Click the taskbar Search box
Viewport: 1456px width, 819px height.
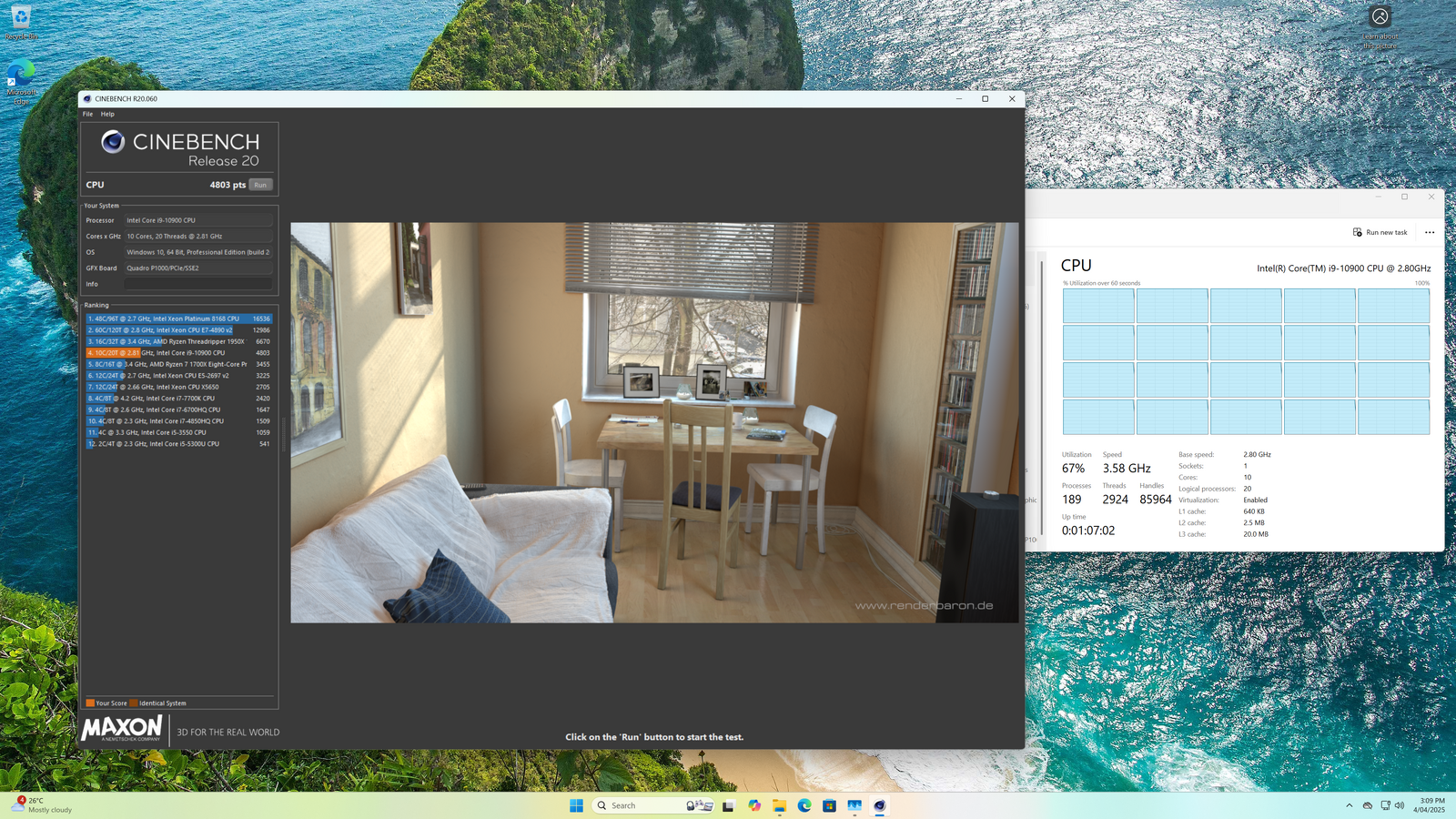coord(652,805)
